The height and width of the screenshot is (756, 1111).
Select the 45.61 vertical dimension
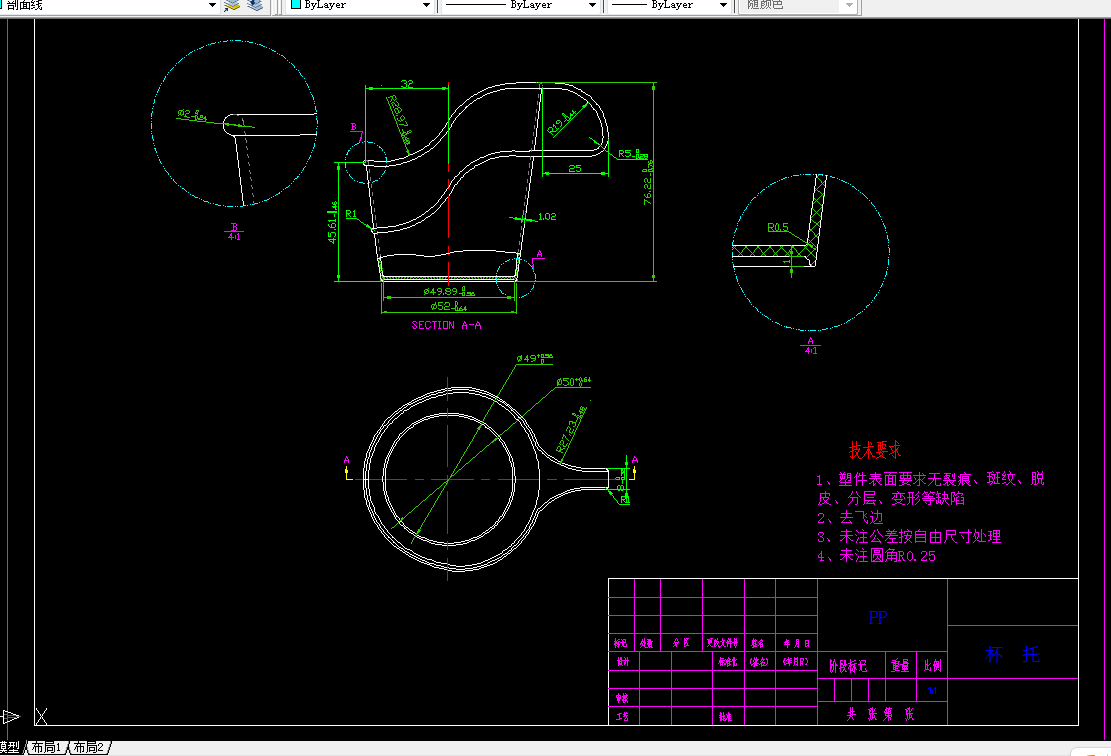(332, 222)
